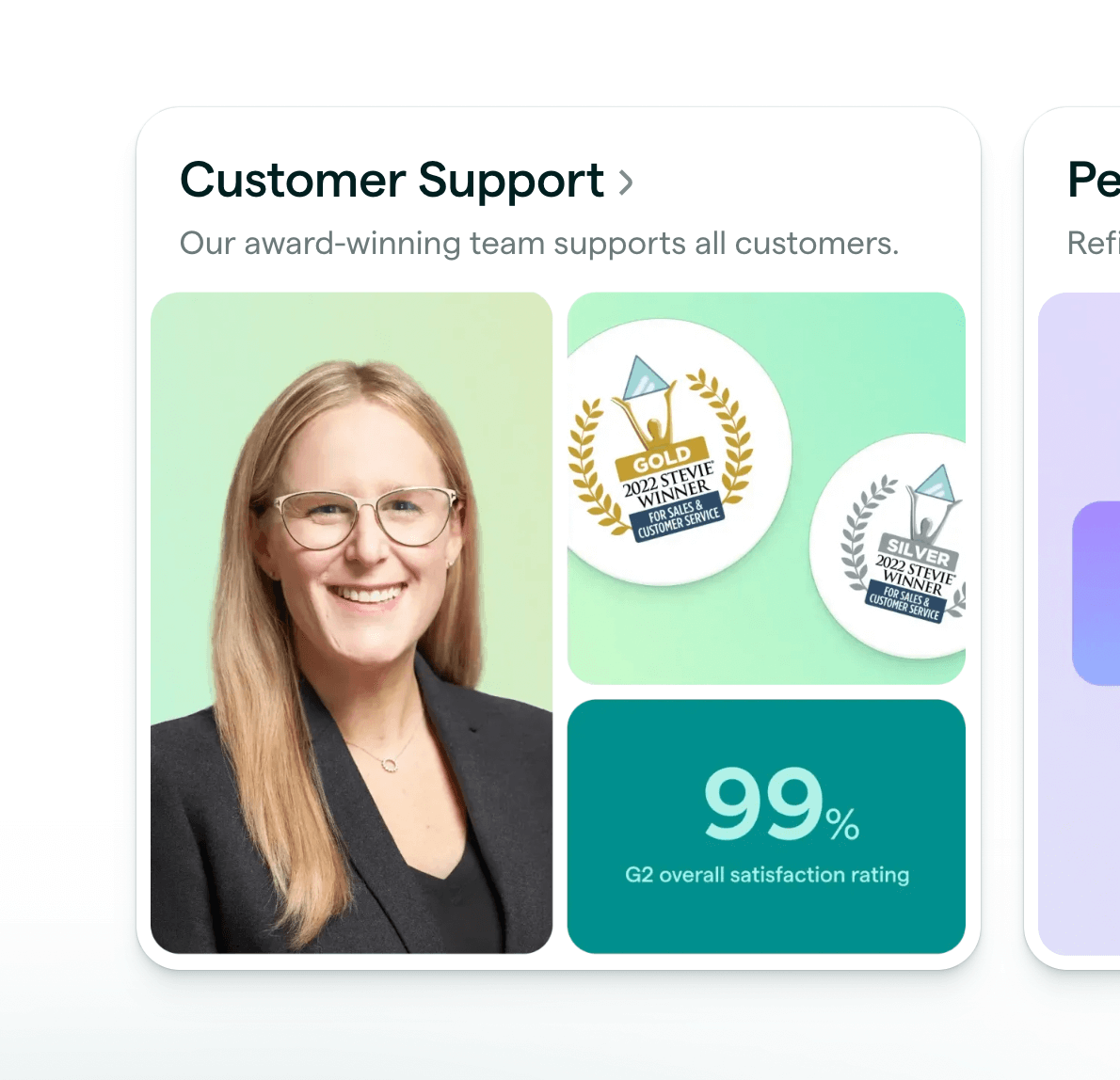
Task: Click the chevron next to Customer Support
Action: pyautogui.click(x=626, y=182)
